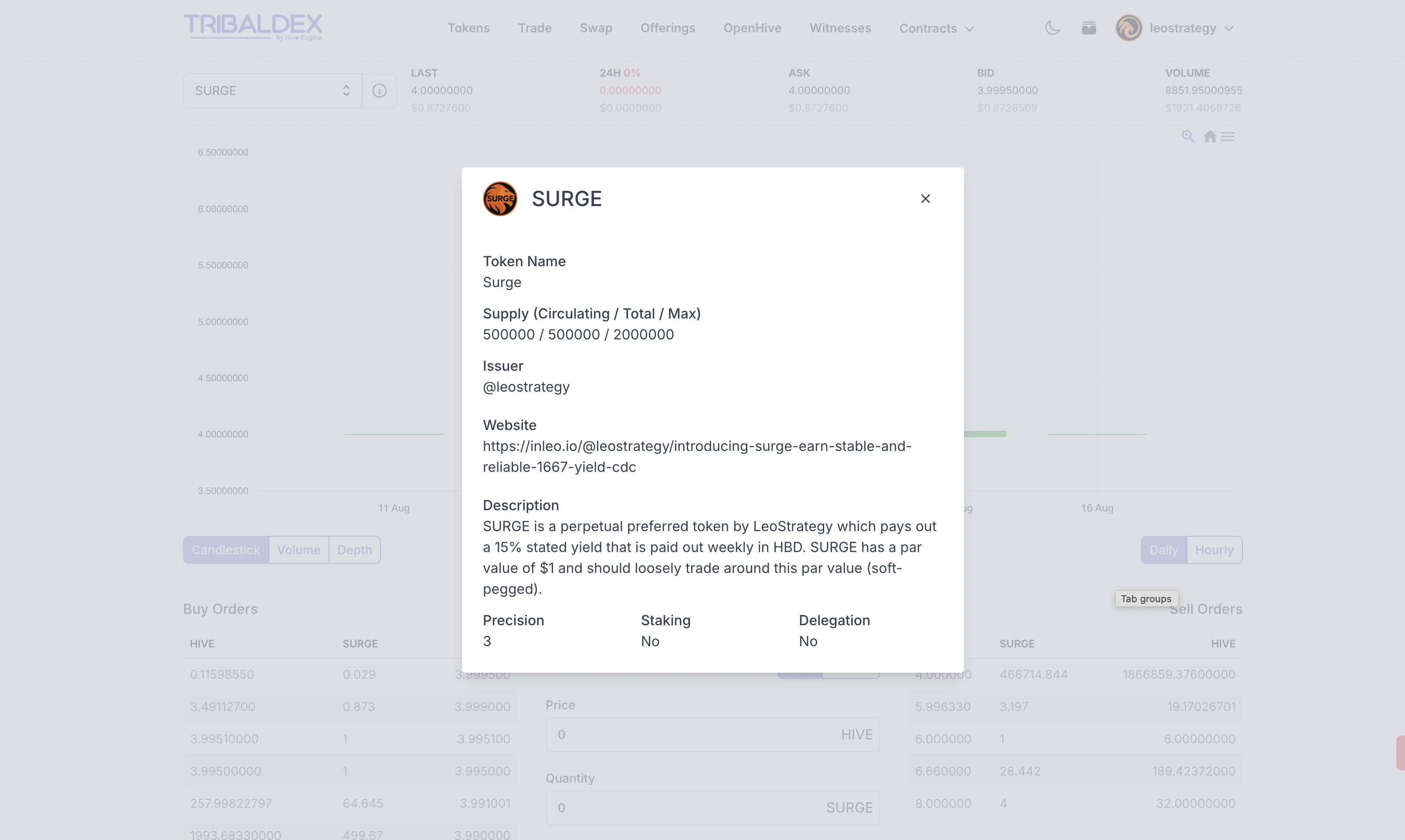This screenshot has height=840, width=1405.
Task: Open the Witnesses nav item
Action: pyautogui.click(x=840, y=28)
